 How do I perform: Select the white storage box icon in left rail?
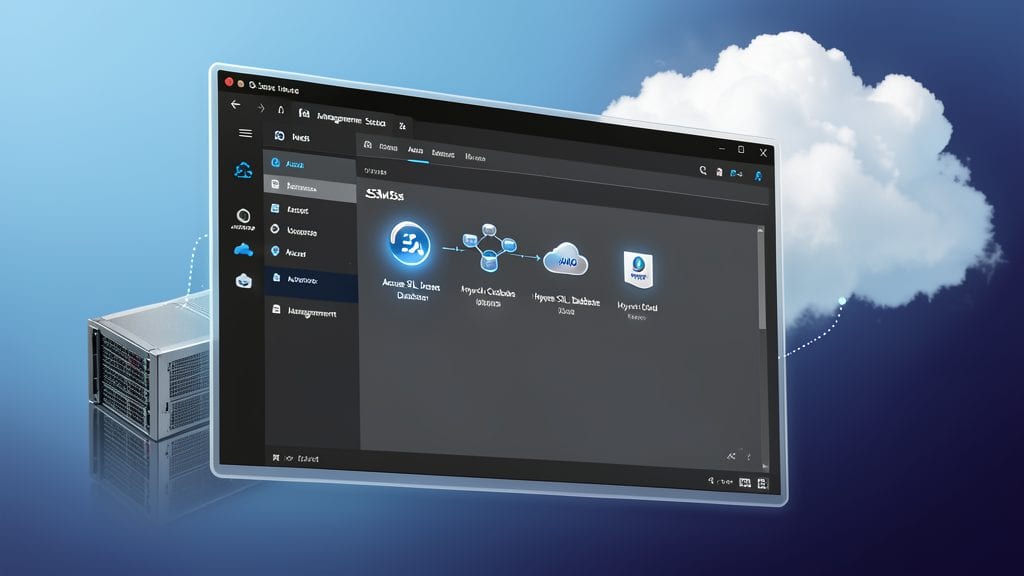(244, 281)
